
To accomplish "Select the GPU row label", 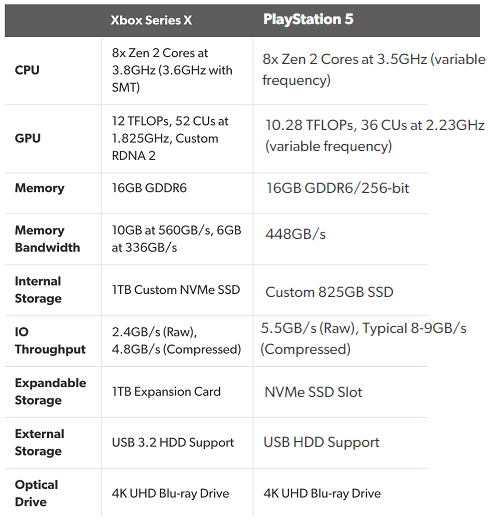I will [x=28, y=138].
